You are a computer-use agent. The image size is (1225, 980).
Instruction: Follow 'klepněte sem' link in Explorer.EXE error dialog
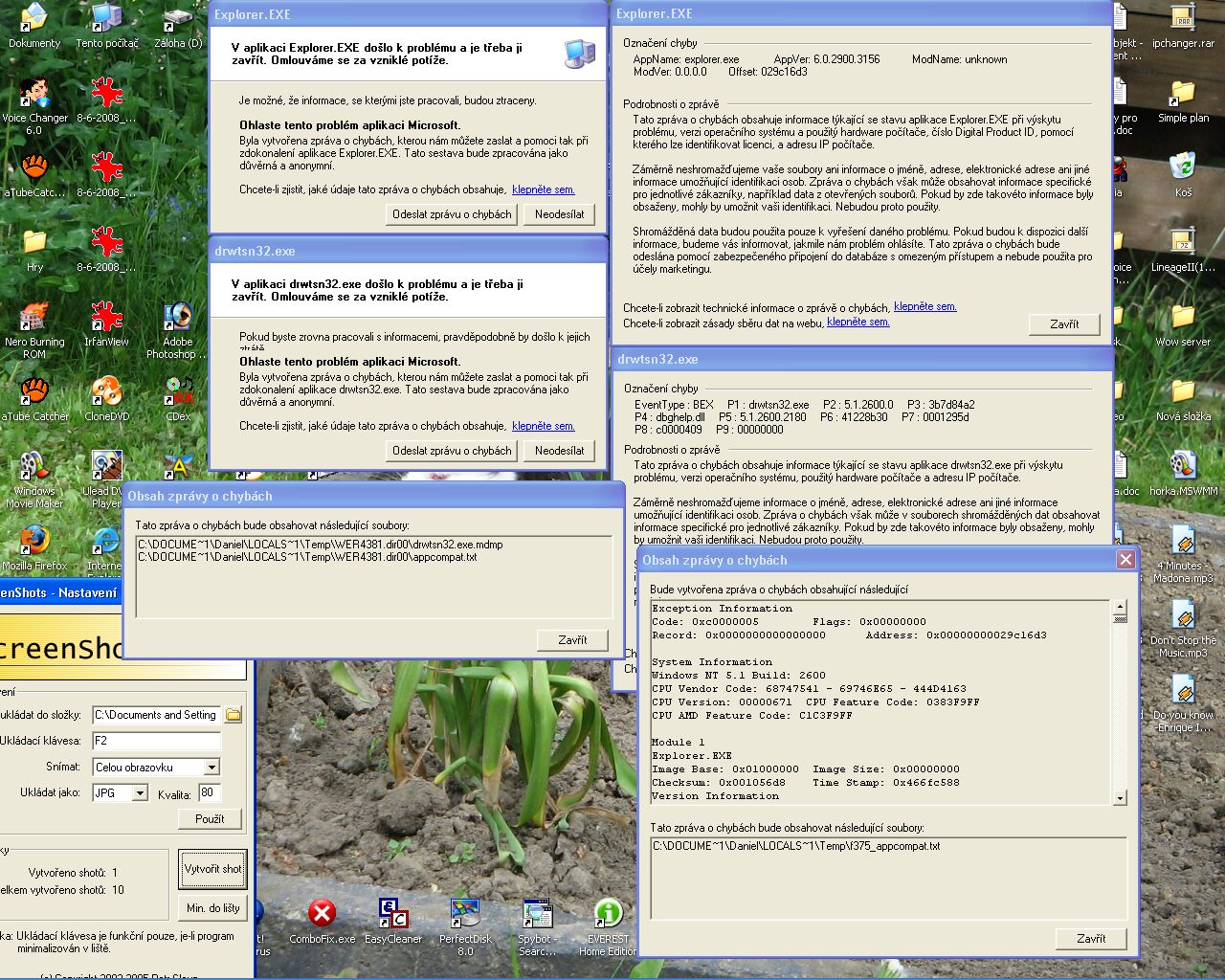pos(544,189)
